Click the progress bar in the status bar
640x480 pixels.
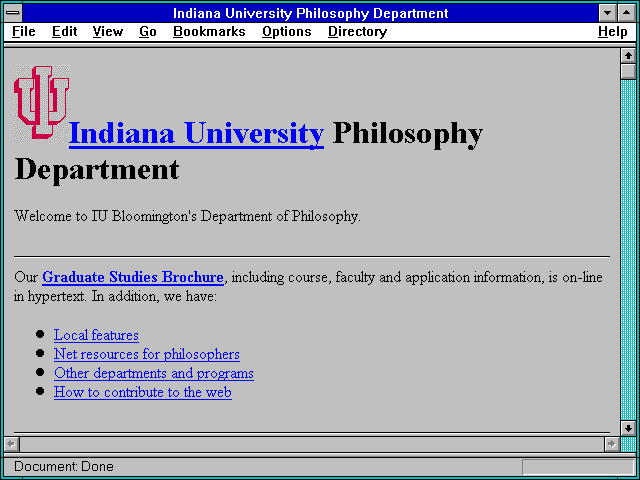(578, 467)
